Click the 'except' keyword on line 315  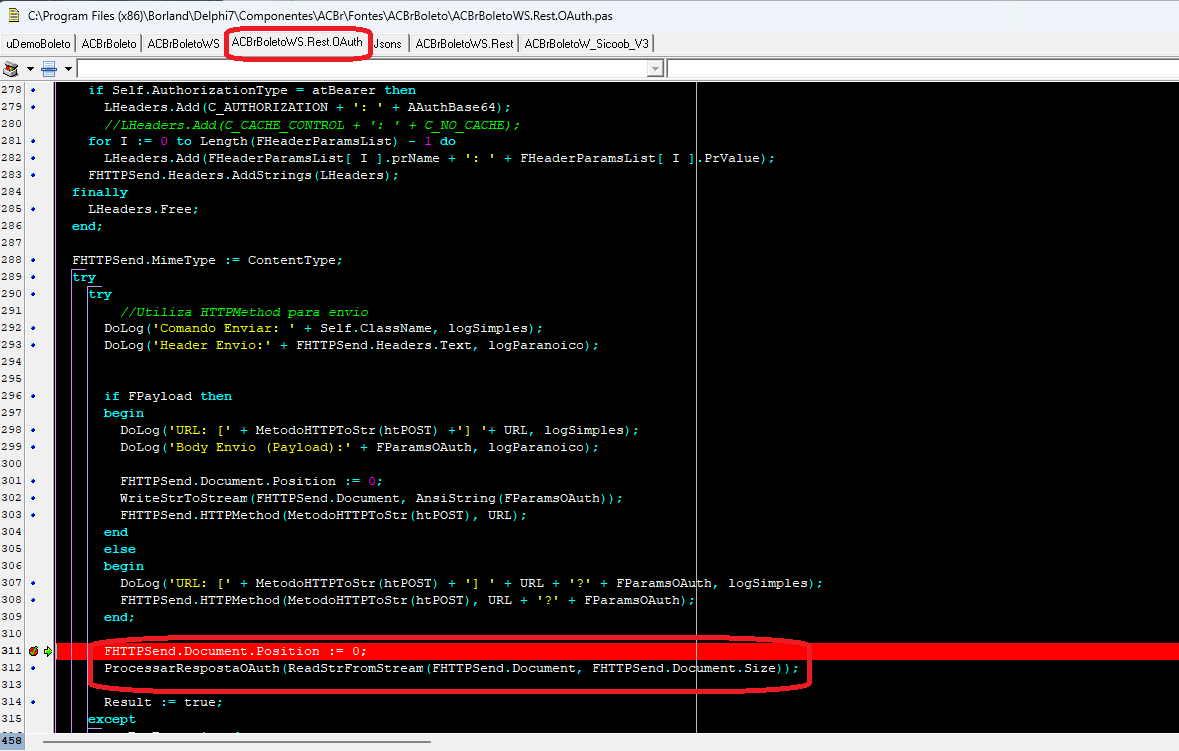click(x=111, y=719)
